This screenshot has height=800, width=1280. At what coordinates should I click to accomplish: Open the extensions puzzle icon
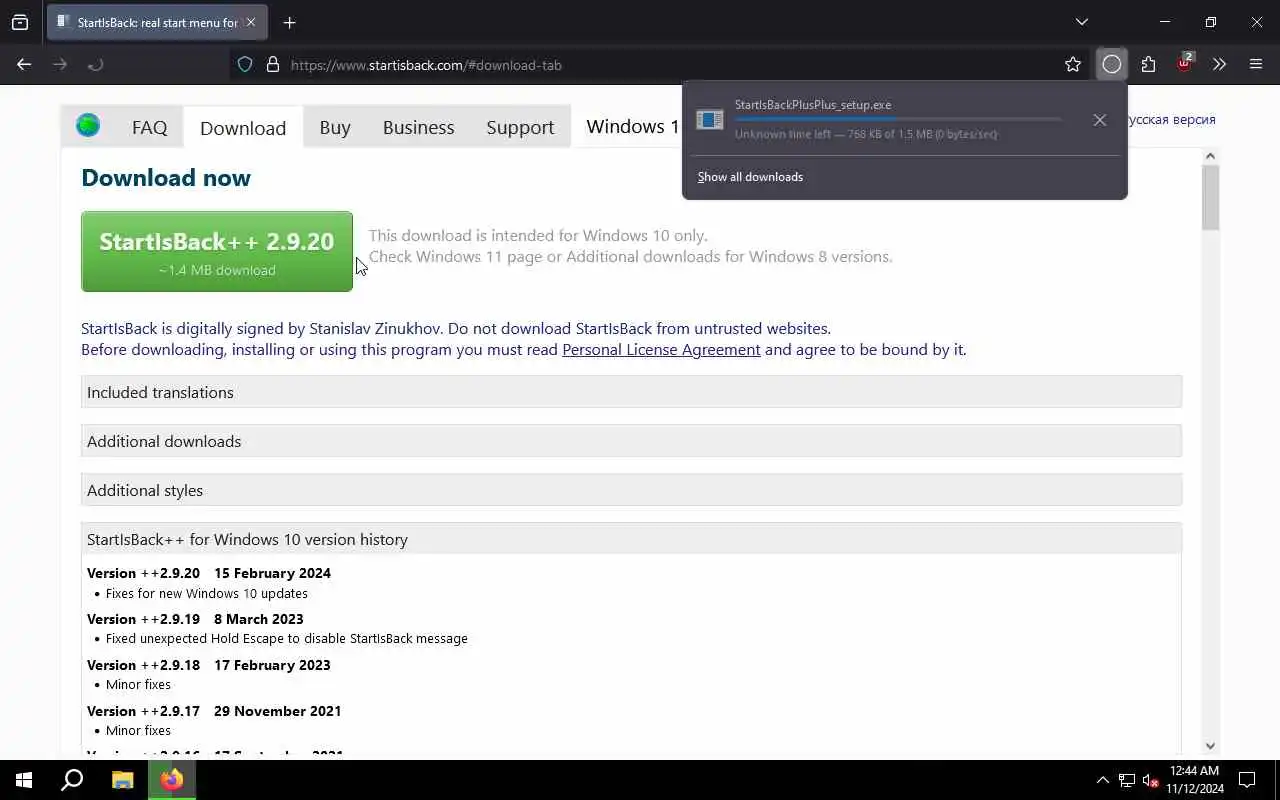[1148, 64]
